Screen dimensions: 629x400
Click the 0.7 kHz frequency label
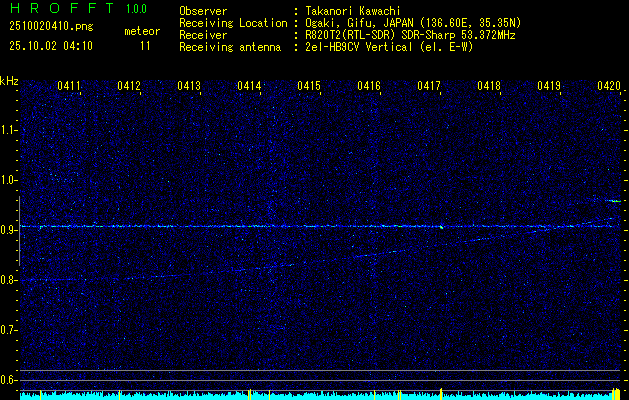pos(8,330)
